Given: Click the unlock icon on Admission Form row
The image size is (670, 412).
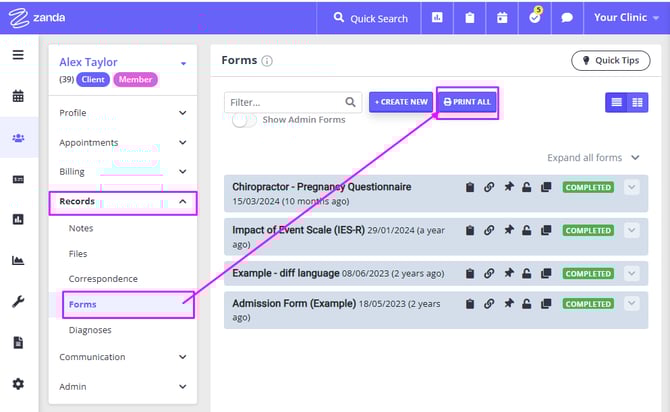Looking at the screenshot, I should [x=527, y=303].
